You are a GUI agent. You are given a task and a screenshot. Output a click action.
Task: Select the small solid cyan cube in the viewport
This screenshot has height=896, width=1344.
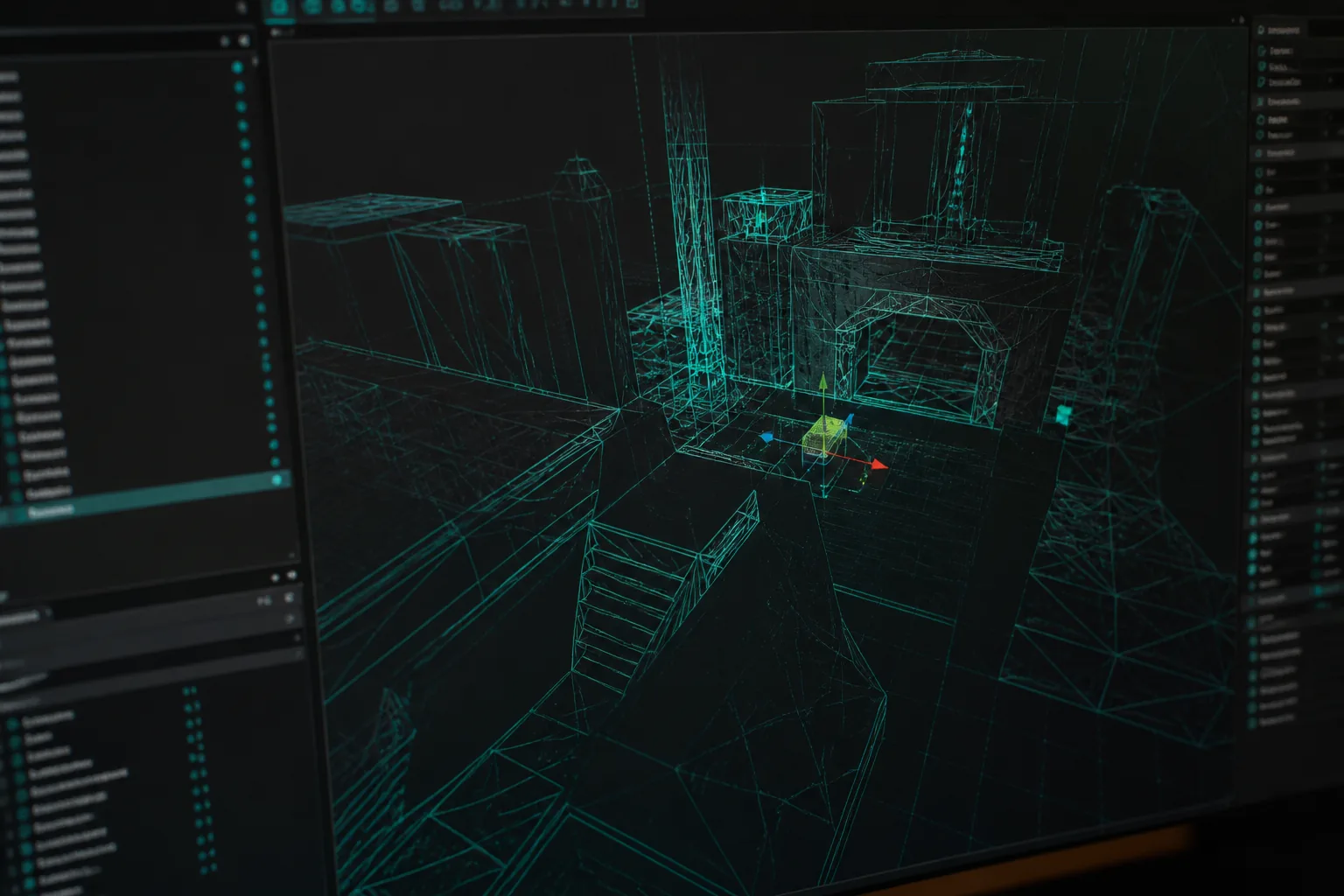(x=1063, y=415)
